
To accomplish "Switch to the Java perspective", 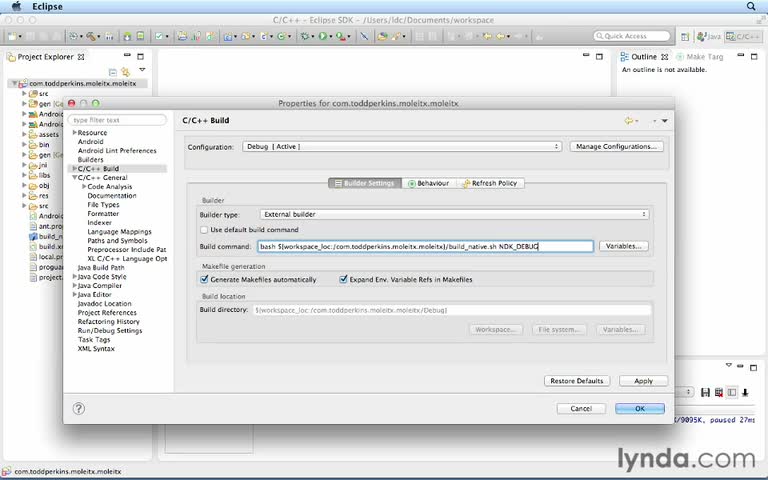I will (709, 36).
